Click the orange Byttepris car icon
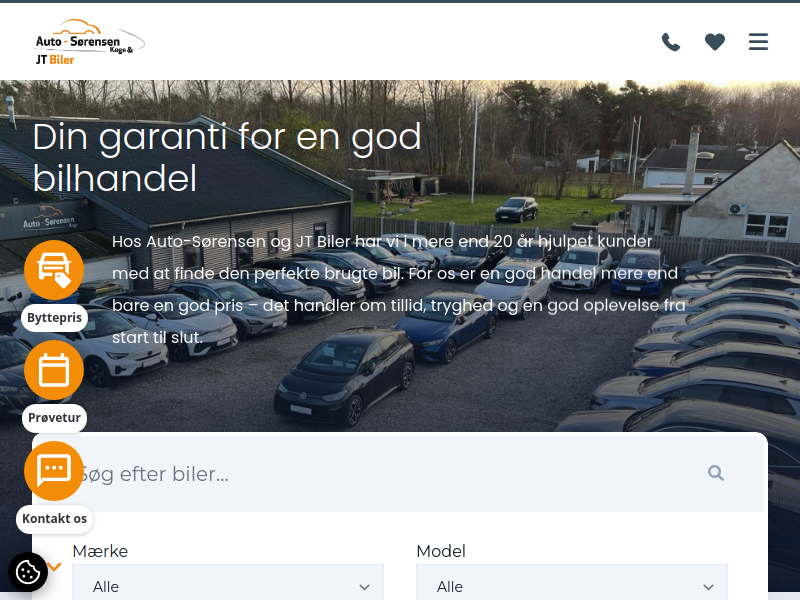The width and height of the screenshot is (800, 600). pyautogui.click(x=54, y=270)
